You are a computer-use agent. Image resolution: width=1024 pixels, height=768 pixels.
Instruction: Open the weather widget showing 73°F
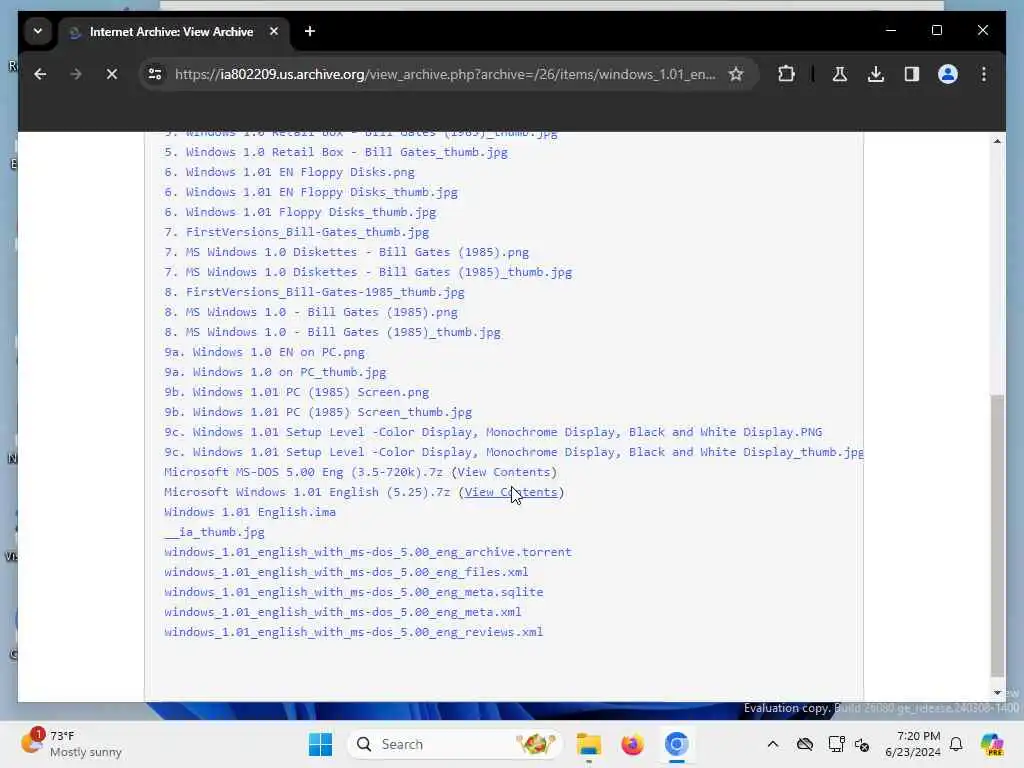72,744
